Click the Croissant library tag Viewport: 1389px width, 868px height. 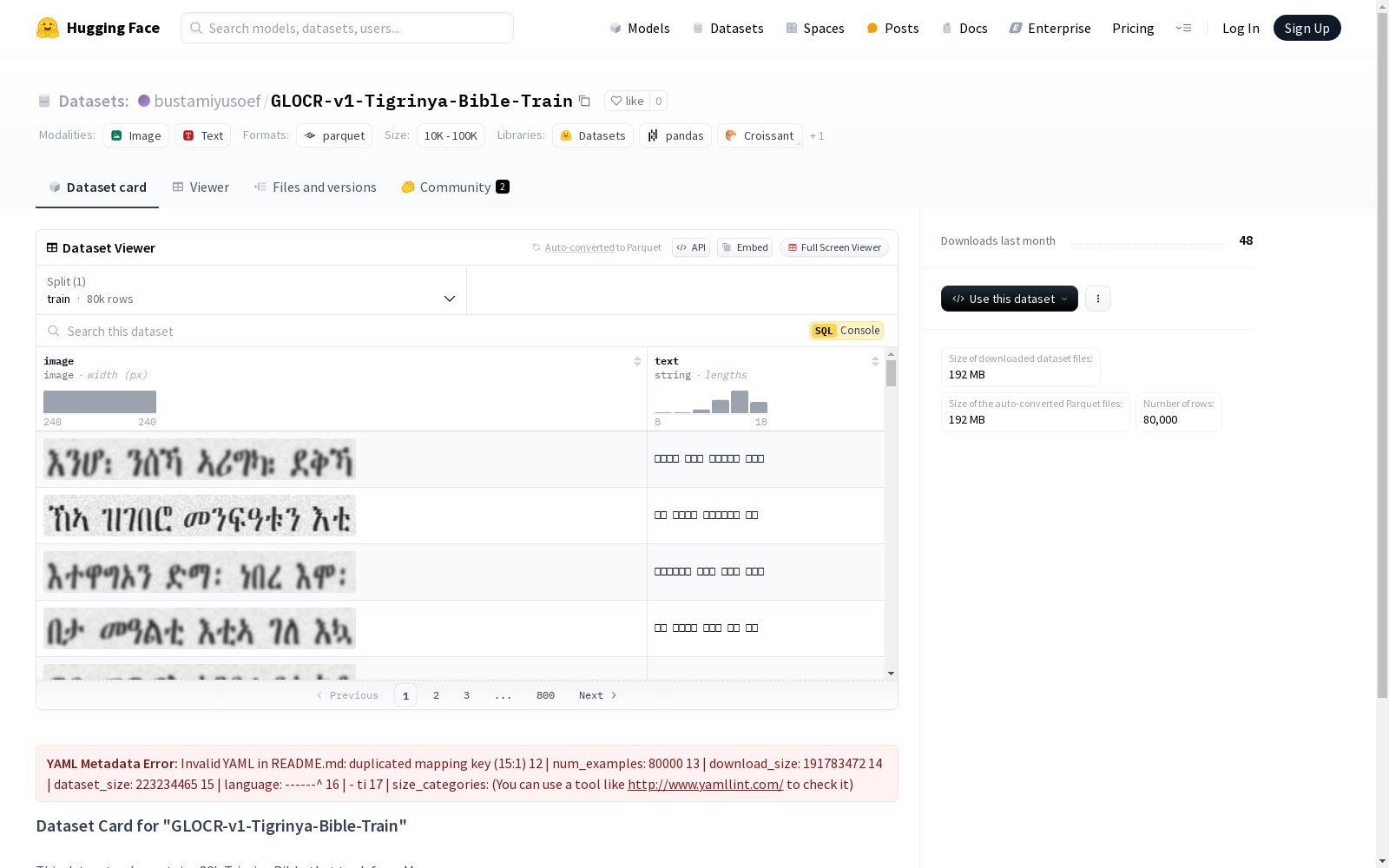pos(760,135)
